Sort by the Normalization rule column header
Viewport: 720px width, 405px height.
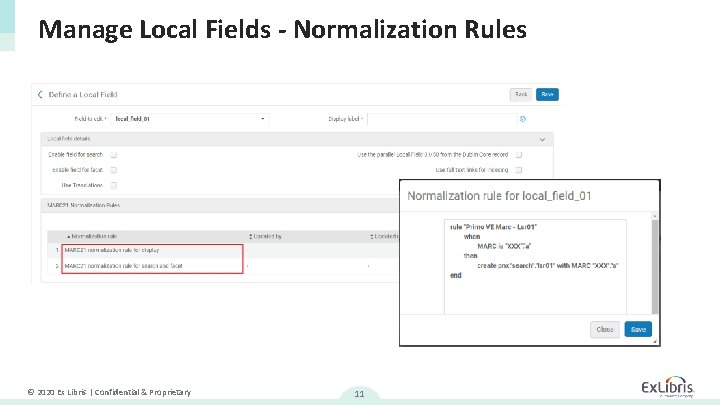92,236
